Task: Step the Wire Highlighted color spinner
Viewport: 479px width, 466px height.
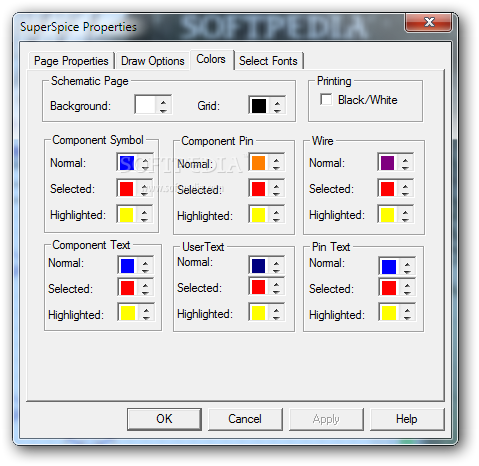Action: [x=405, y=215]
